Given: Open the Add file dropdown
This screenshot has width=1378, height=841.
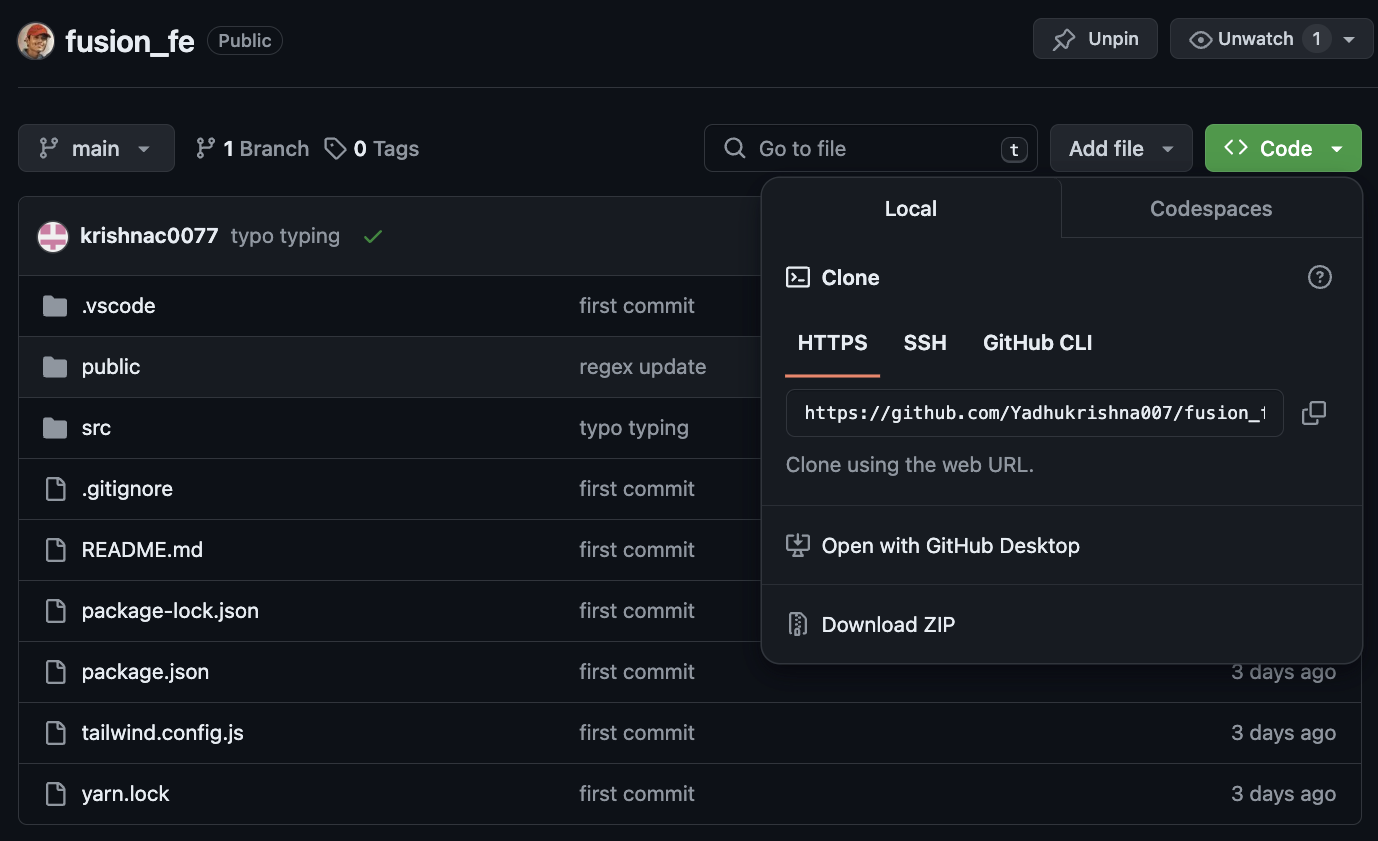Looking at the screenshot, I should [1121, 148].
